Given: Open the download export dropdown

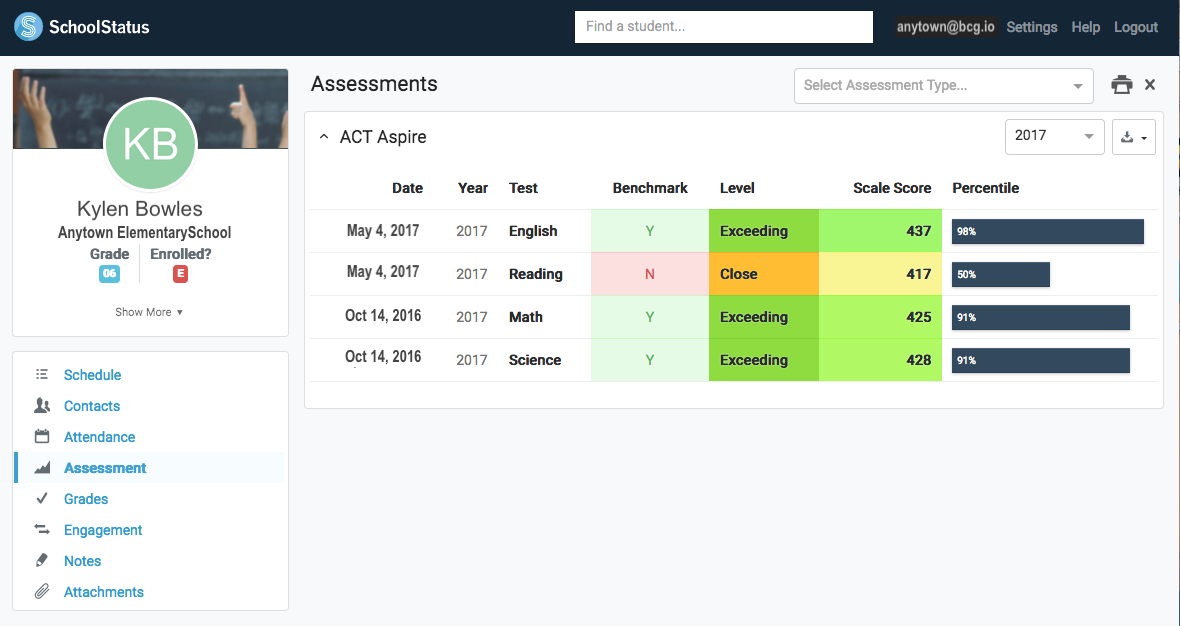Looking at the screenshot, I should click(x=1133, y=137).
